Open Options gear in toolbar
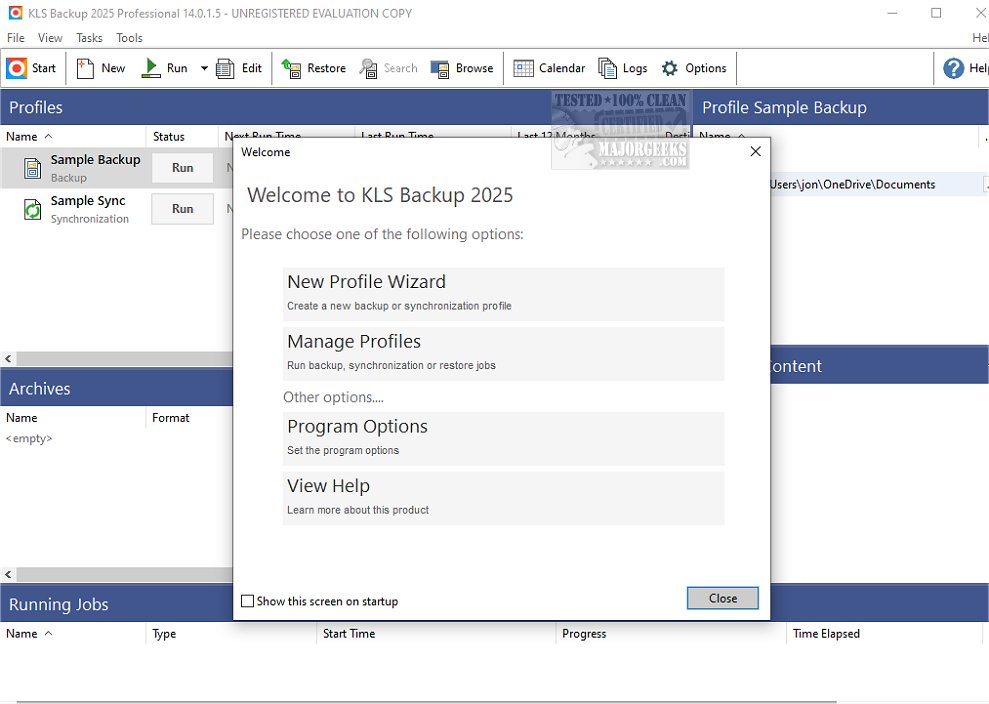The width and height of the screenshot is (989, 704). click(x=670, y=68)
